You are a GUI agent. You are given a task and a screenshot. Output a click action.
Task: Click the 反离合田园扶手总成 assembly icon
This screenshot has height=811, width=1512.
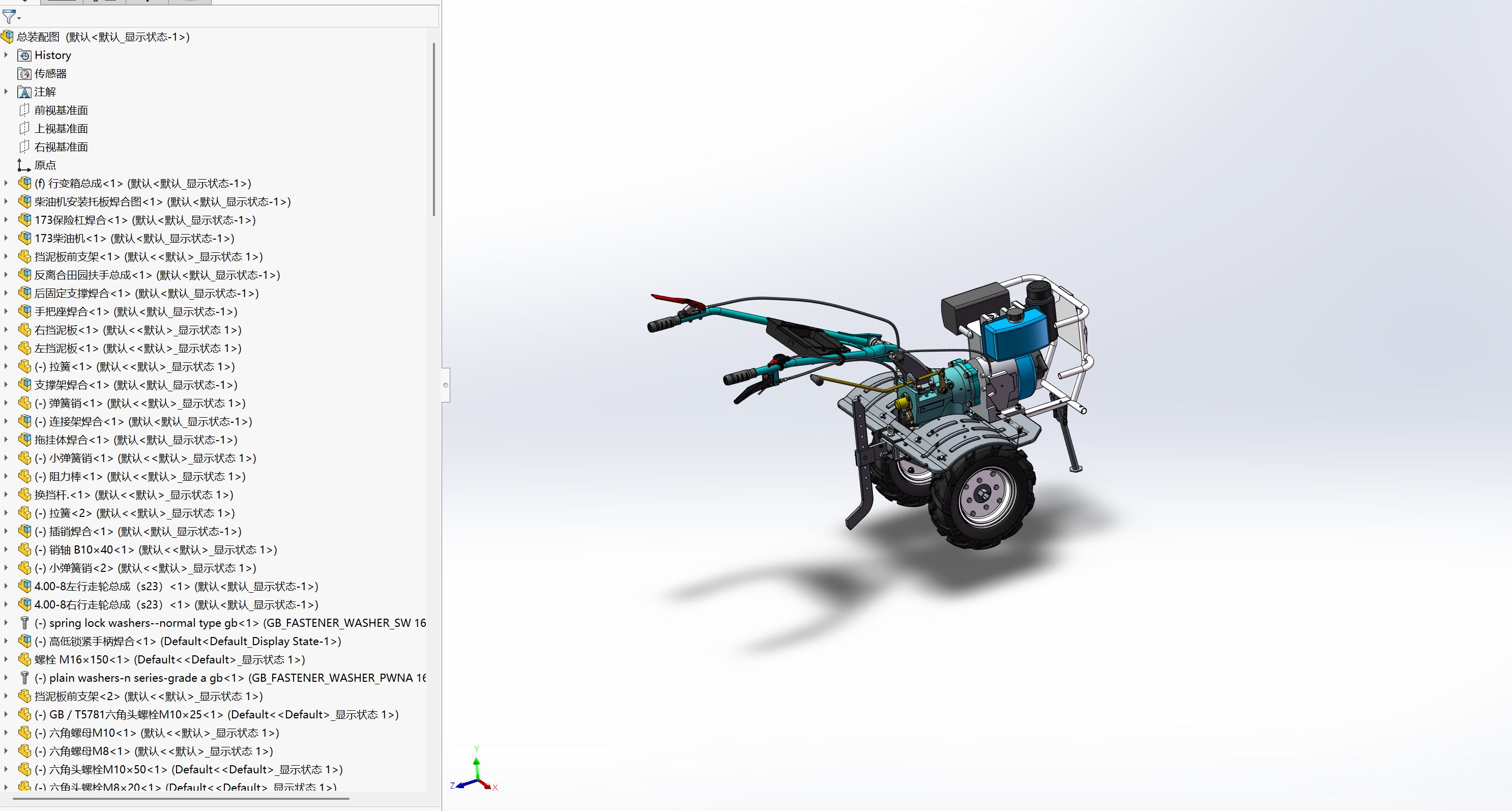[24, 275]
